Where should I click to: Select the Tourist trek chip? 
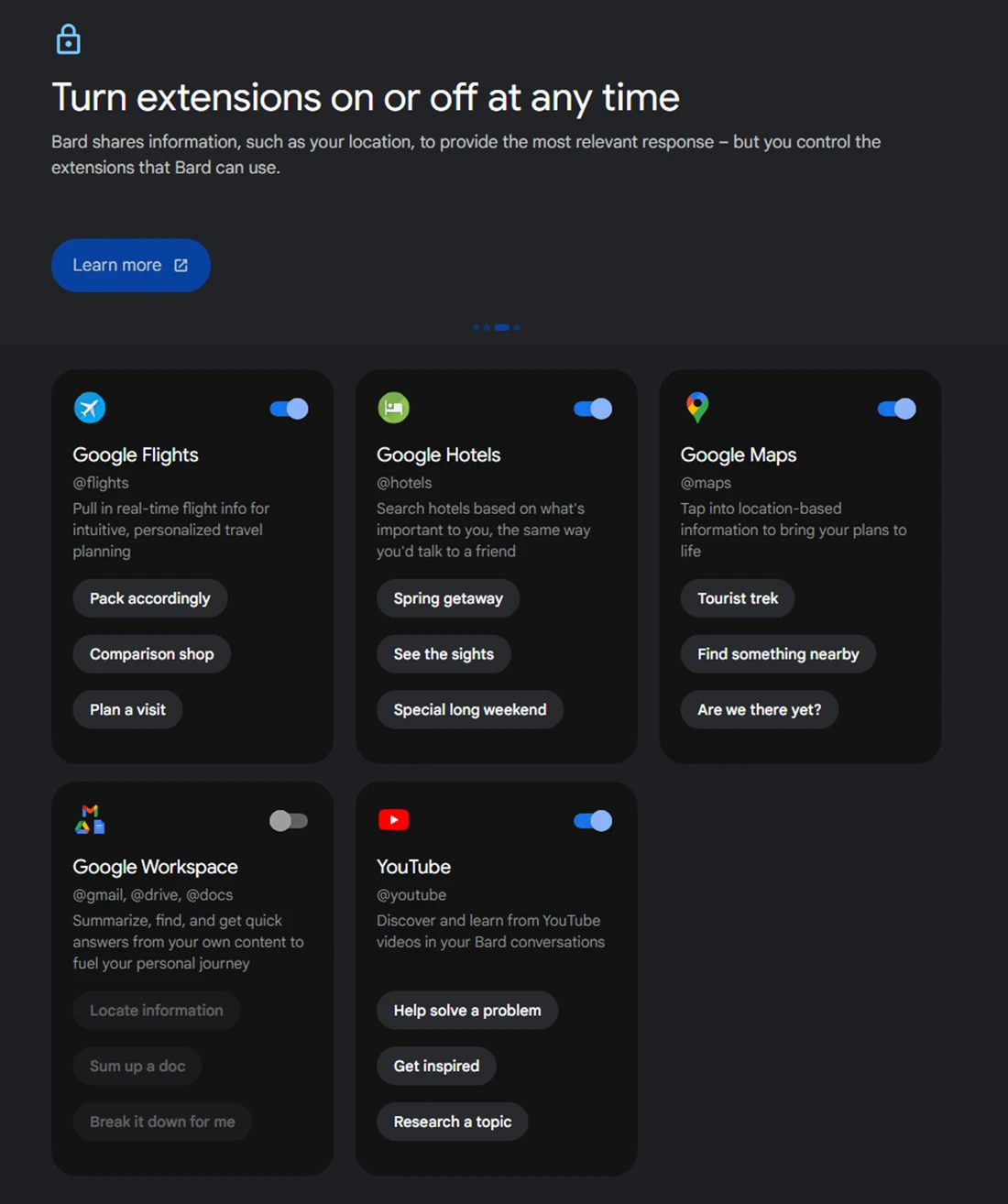point(738,598)
